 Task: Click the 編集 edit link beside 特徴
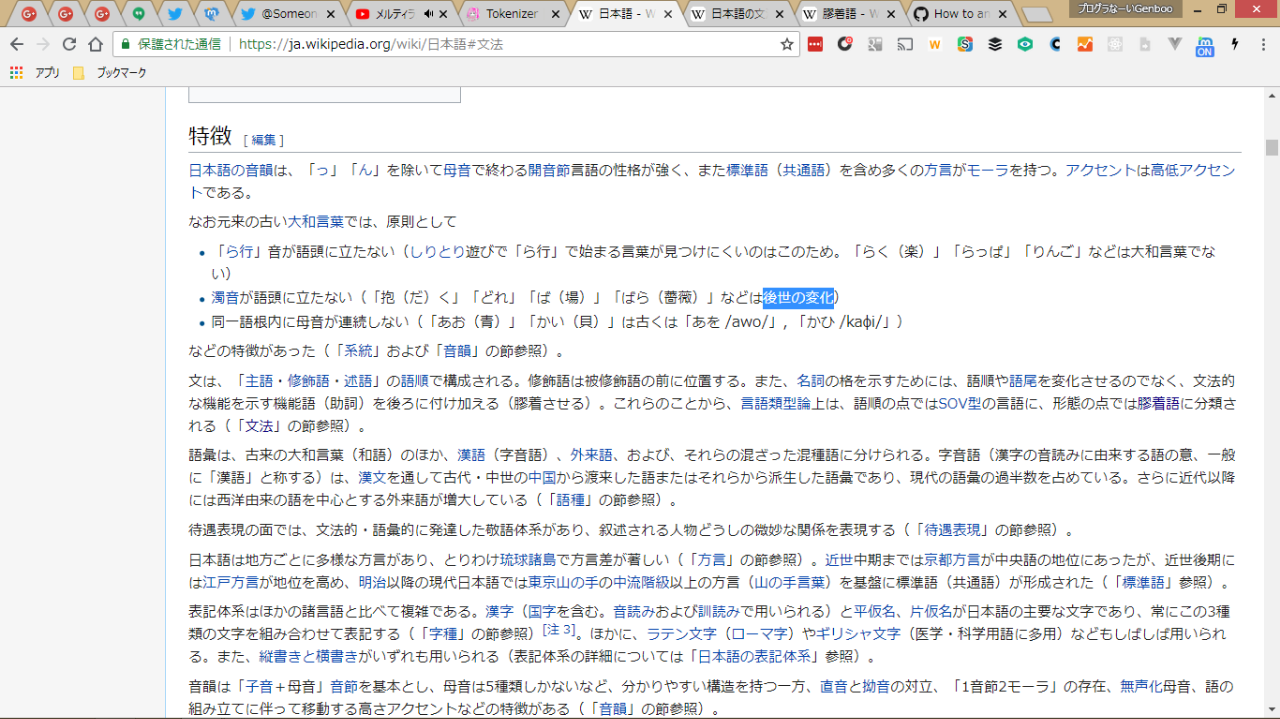point(264,140)
